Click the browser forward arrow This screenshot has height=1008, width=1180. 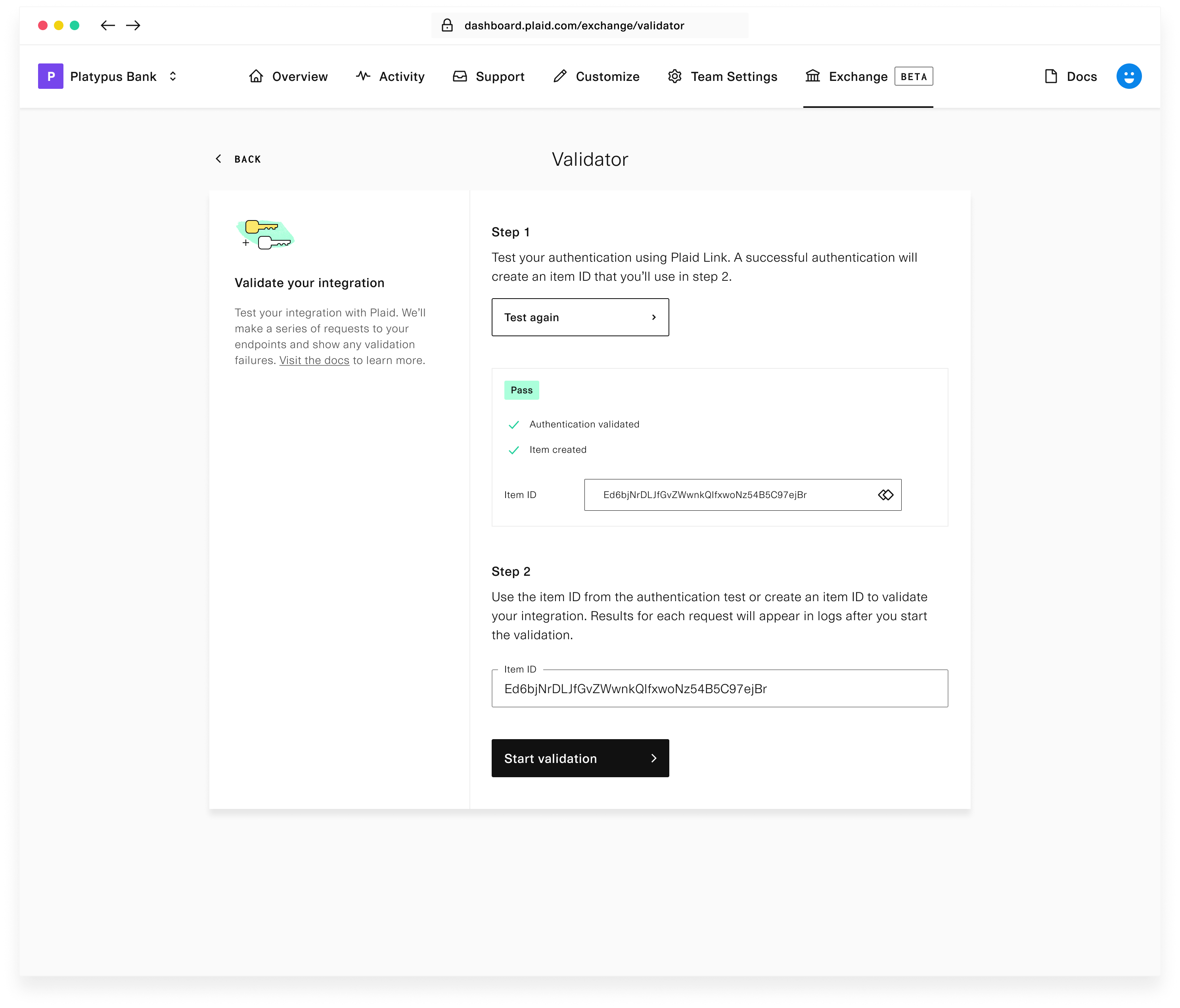(x=133, y=25)
